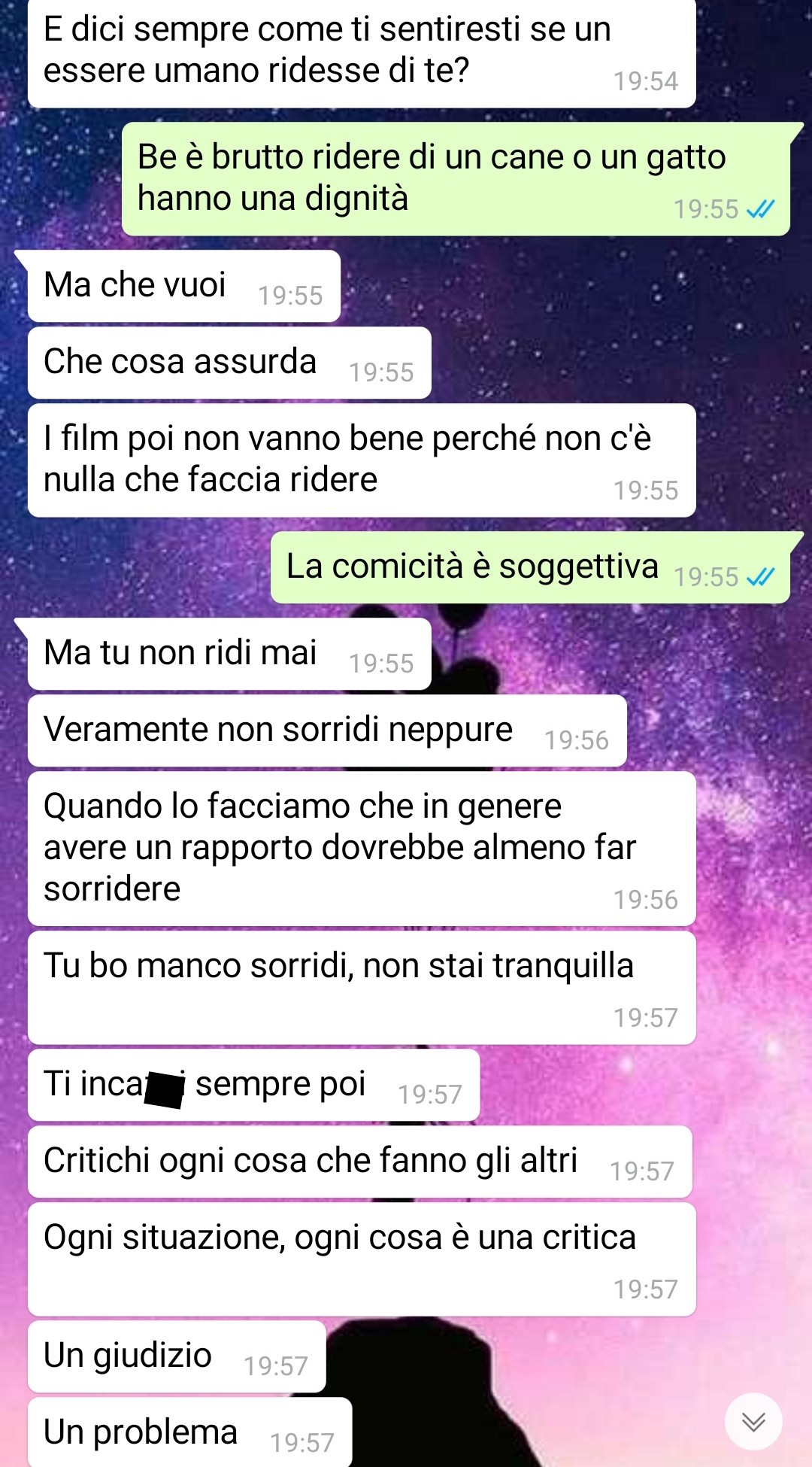Tap the 'Un problema' message bubble
Viewport: 812px width, 1467px height.
coord(189,1432)
